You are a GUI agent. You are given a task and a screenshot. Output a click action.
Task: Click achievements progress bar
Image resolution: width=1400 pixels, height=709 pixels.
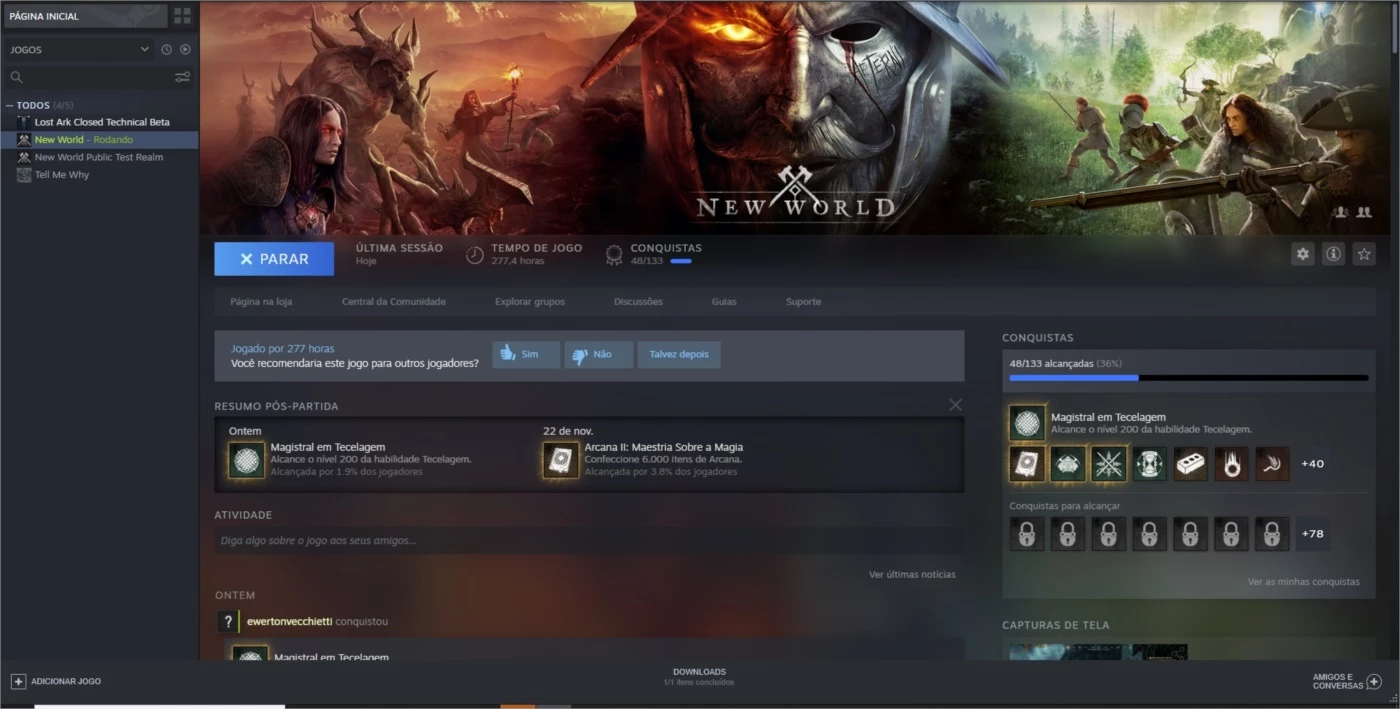1189,378
